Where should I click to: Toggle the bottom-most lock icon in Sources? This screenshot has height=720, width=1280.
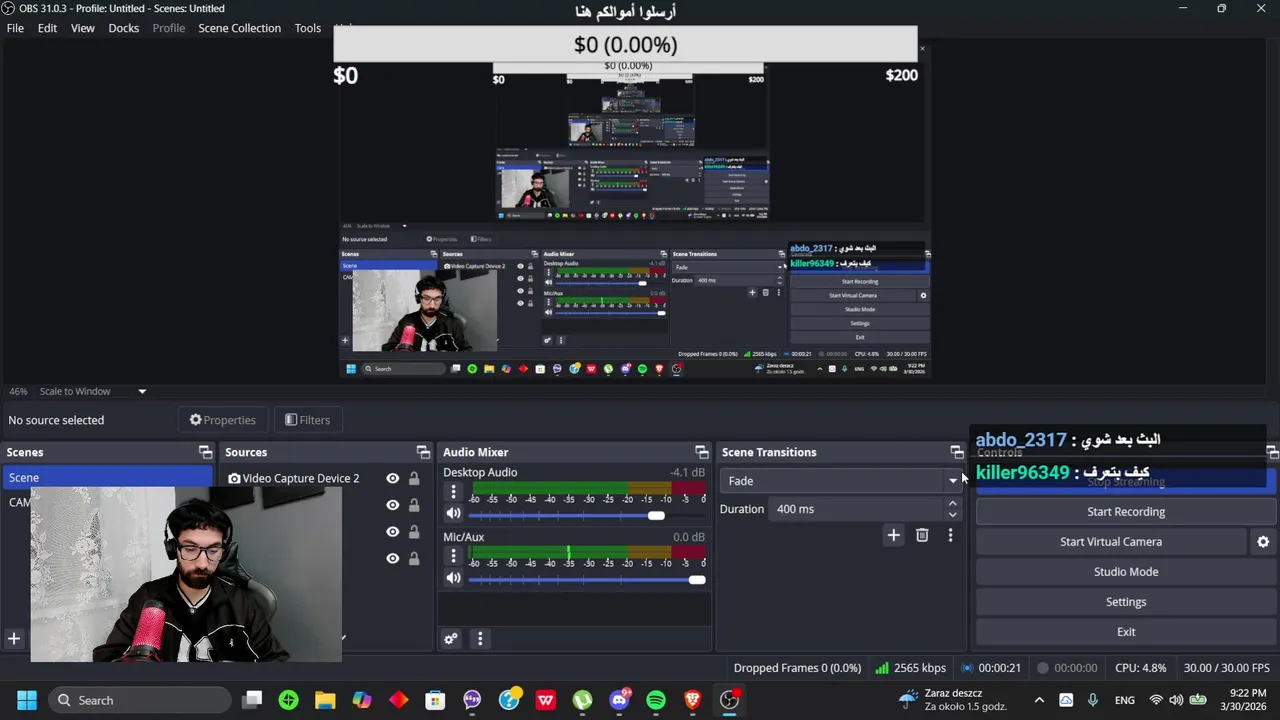coord(414,558)
